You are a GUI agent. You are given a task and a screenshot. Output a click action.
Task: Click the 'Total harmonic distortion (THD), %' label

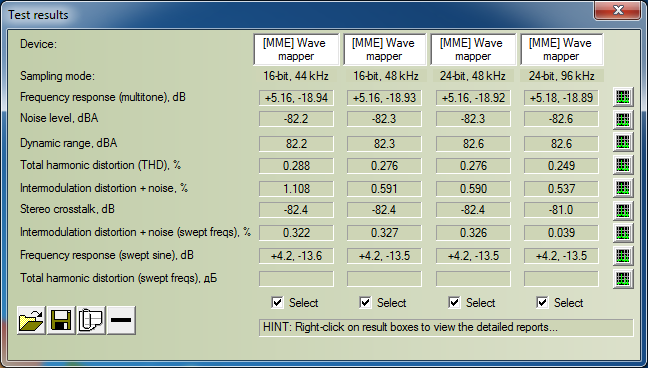click(x=101, y=165)
